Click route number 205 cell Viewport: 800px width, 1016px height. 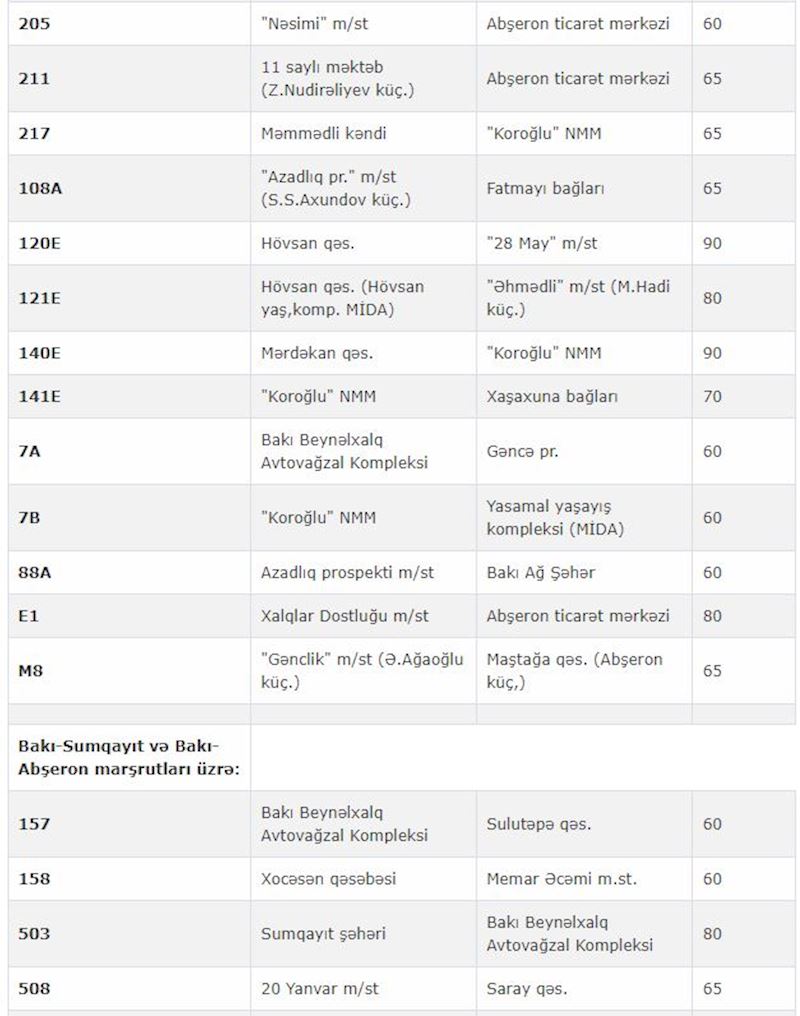tap(34, 22)
